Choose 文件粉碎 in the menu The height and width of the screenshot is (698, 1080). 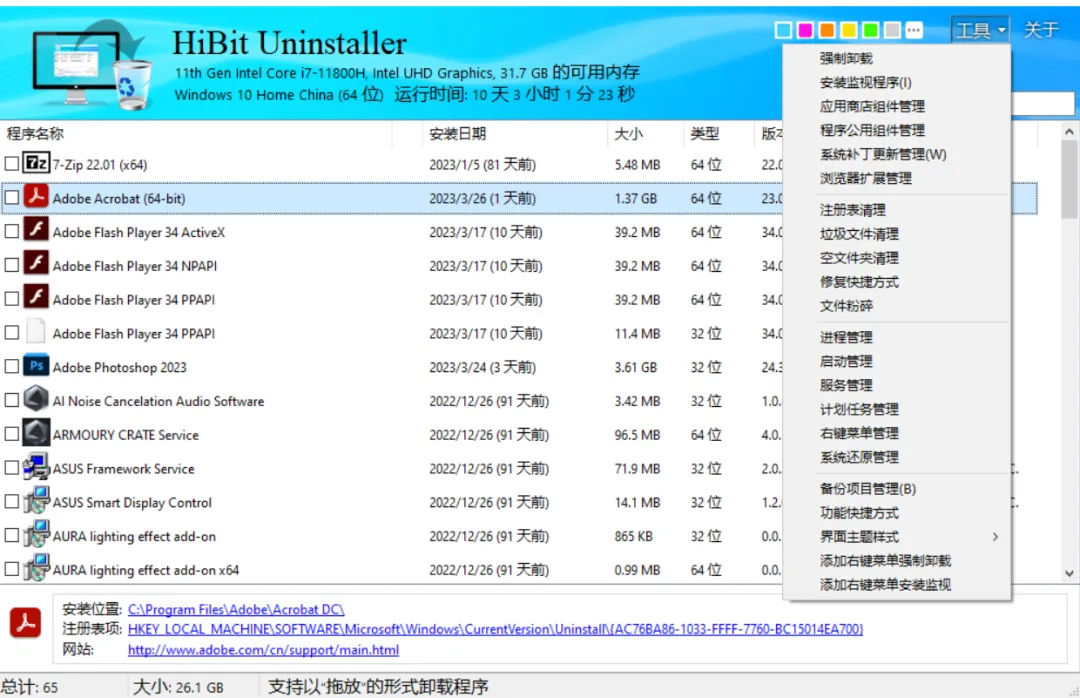(897, 307)
